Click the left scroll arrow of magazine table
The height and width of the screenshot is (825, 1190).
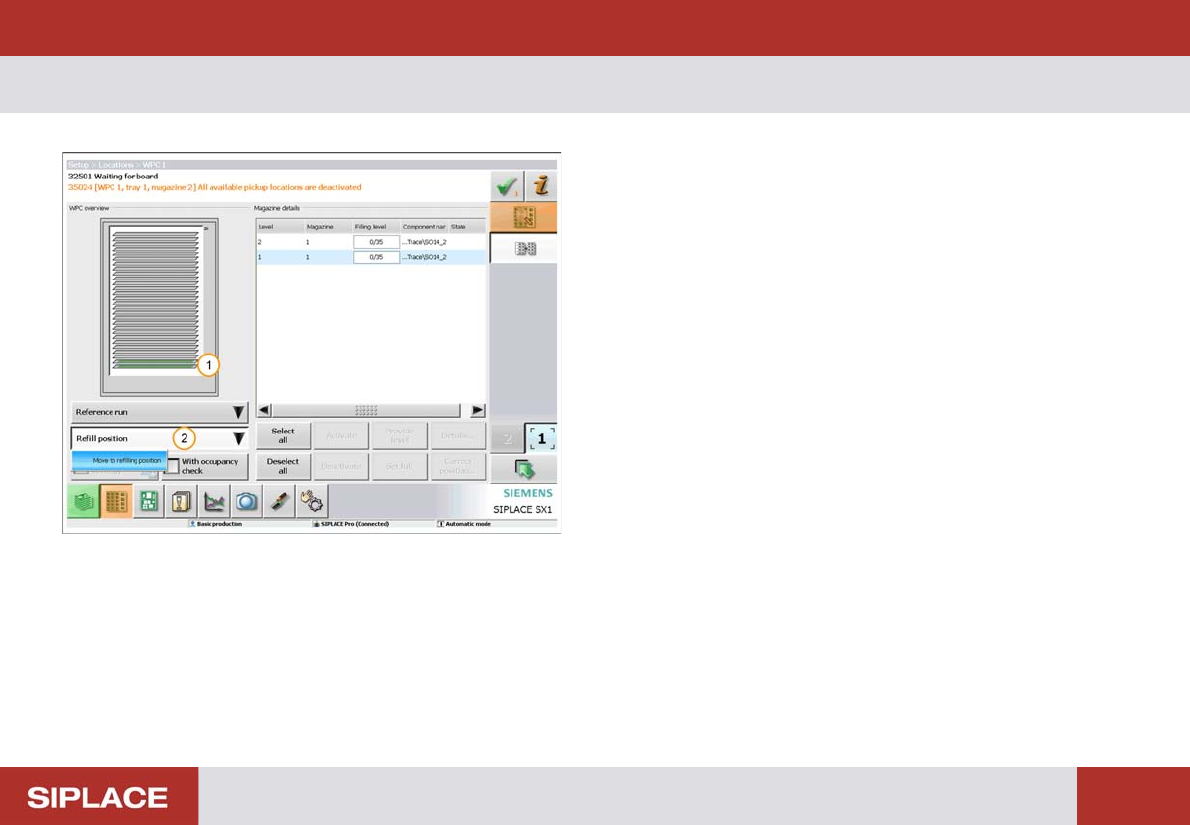(x=264, y=411)
